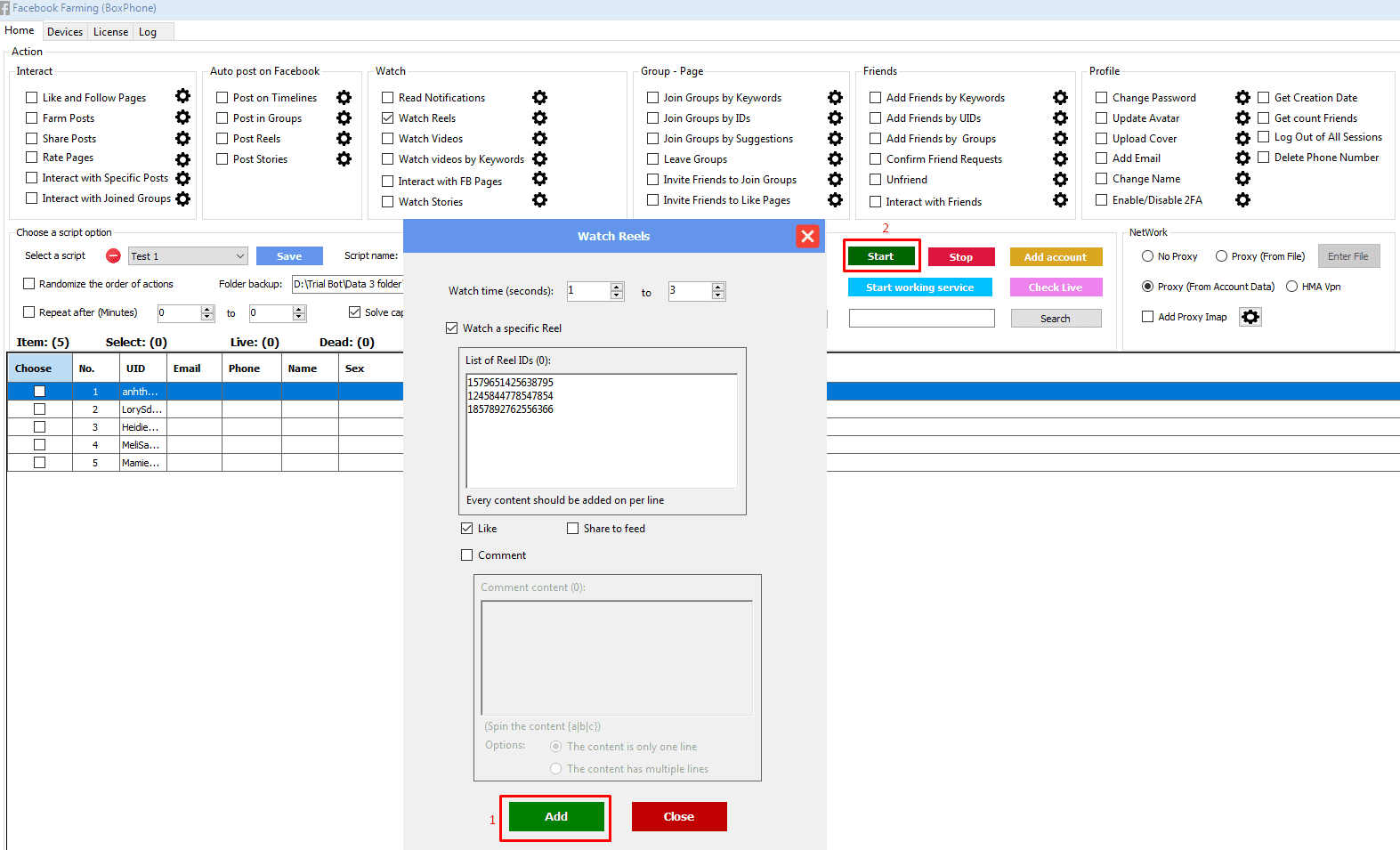Viewport: 1400px width, 850px height.
Task: Select Proxy (From File) radio button
Action: pos(1221,255)
